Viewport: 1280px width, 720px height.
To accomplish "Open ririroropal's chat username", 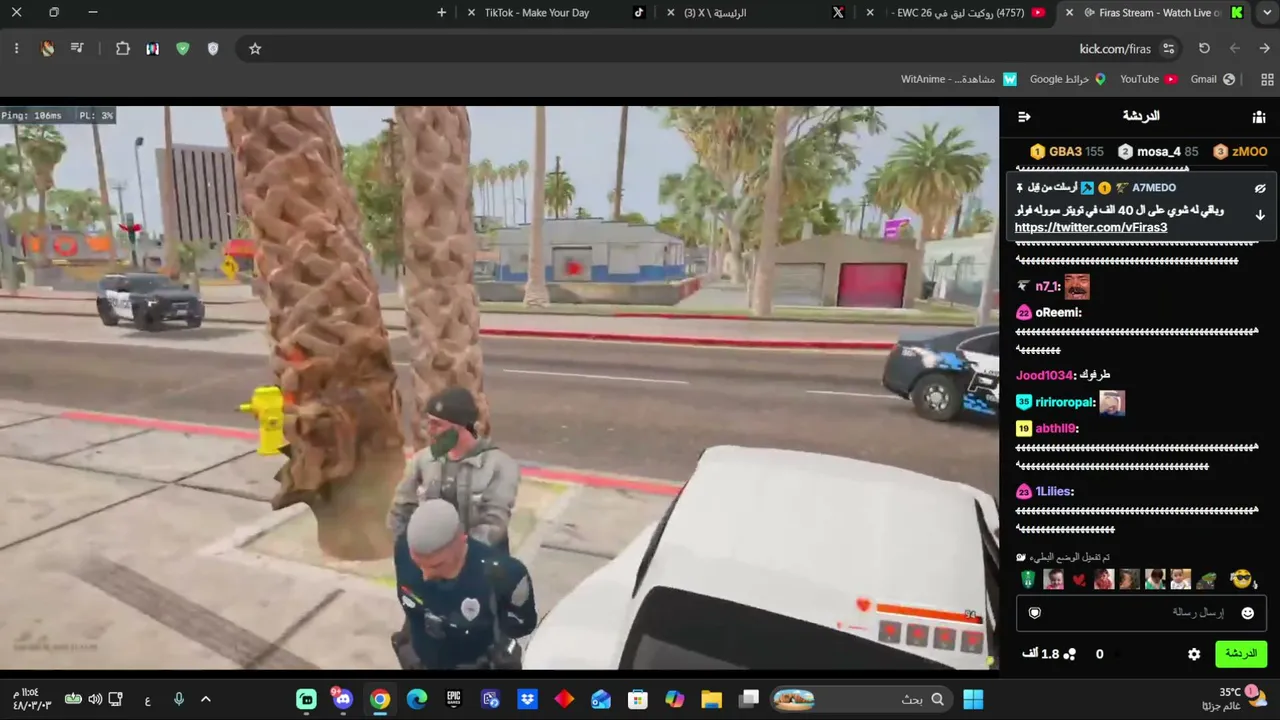I will tap(1065, 403).
